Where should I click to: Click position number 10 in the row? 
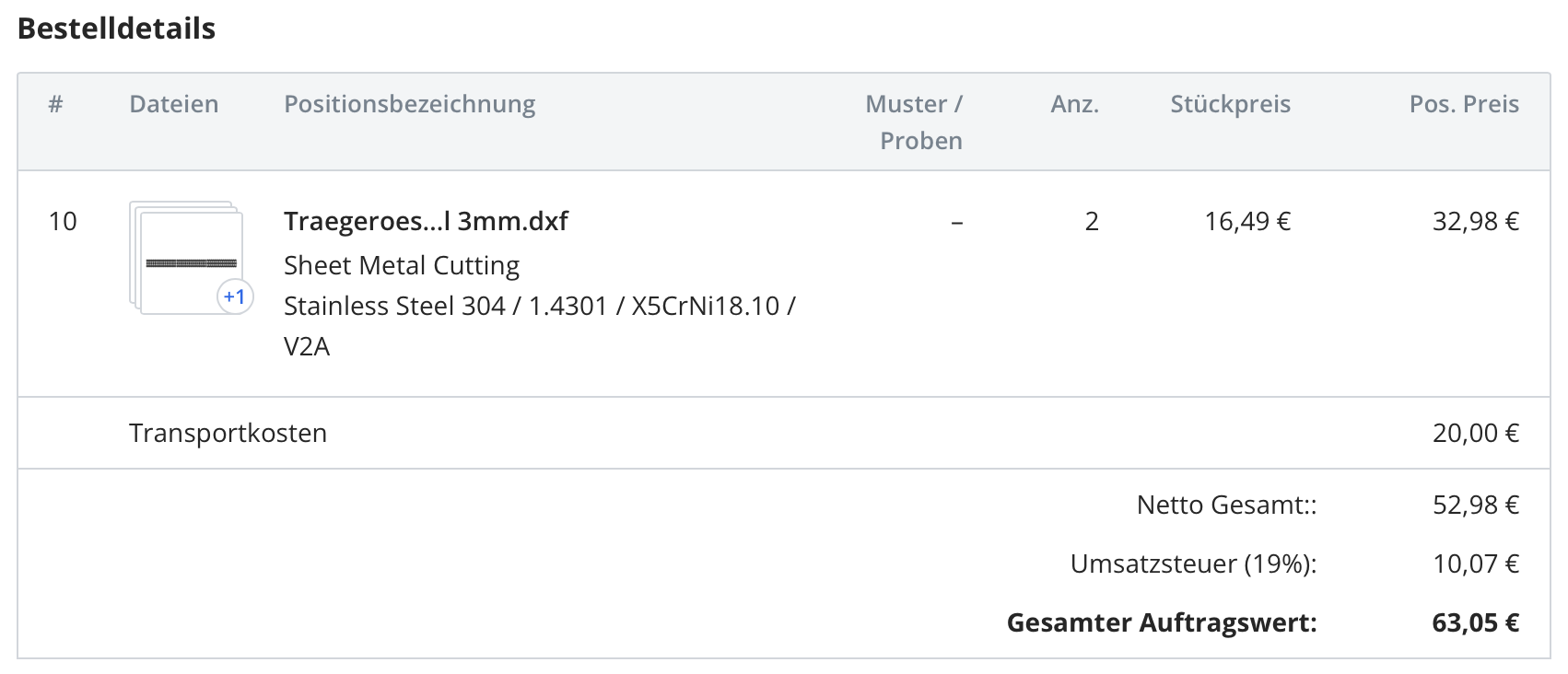[63, 221]
